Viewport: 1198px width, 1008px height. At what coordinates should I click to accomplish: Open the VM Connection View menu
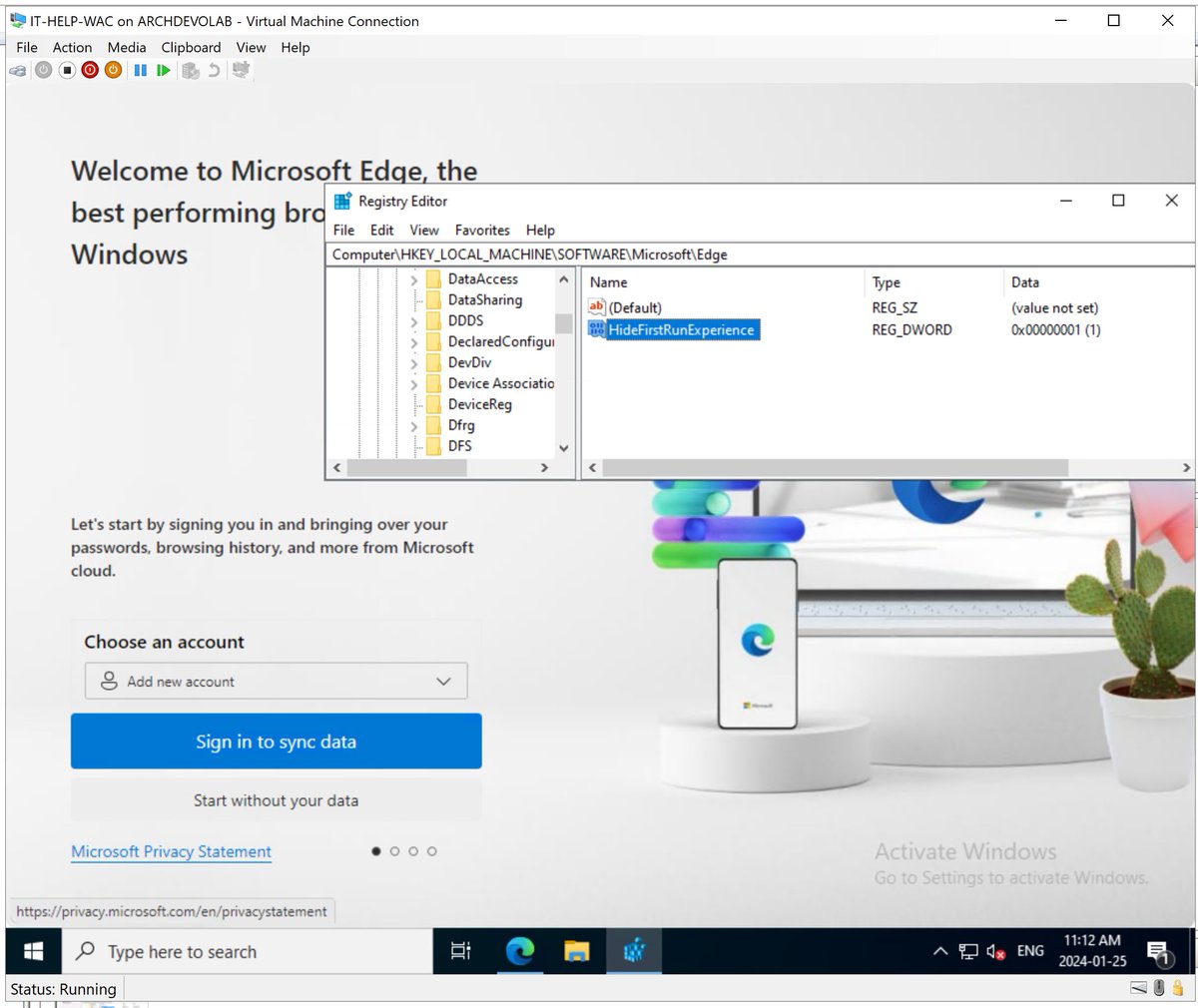(251, 47)
